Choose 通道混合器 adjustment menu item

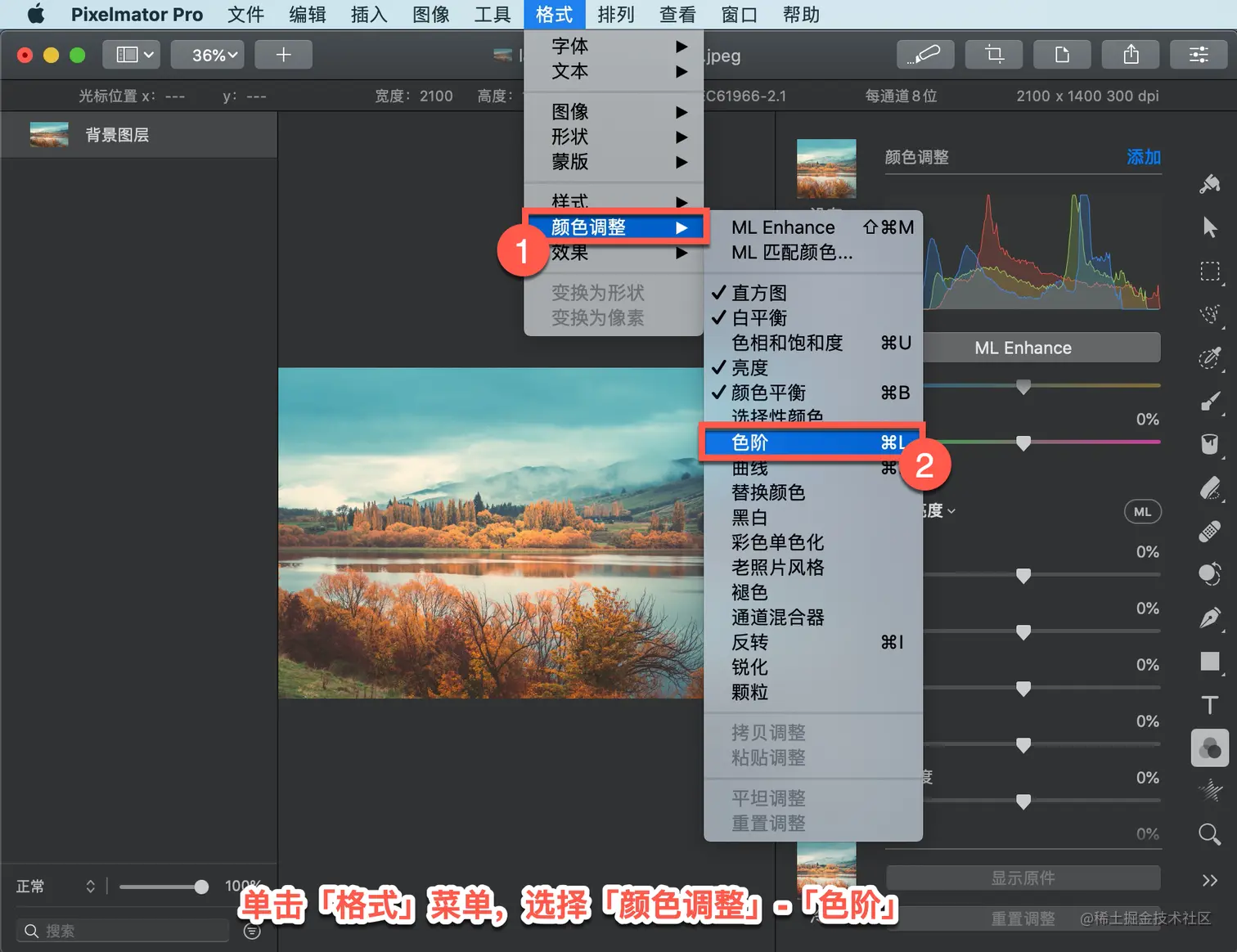[813, 617]
